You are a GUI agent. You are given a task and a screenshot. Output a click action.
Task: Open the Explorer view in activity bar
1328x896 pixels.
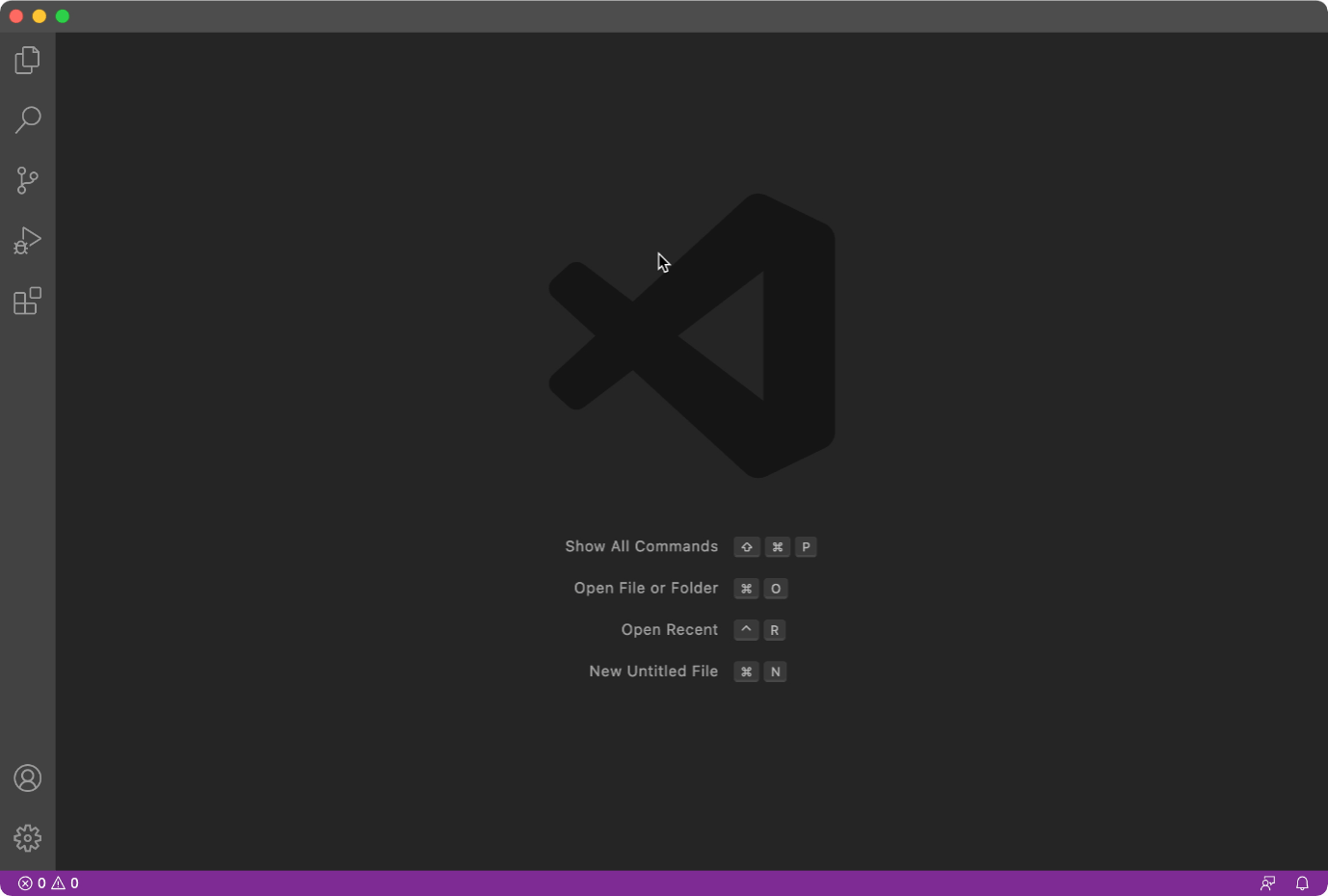pos(27,61)
